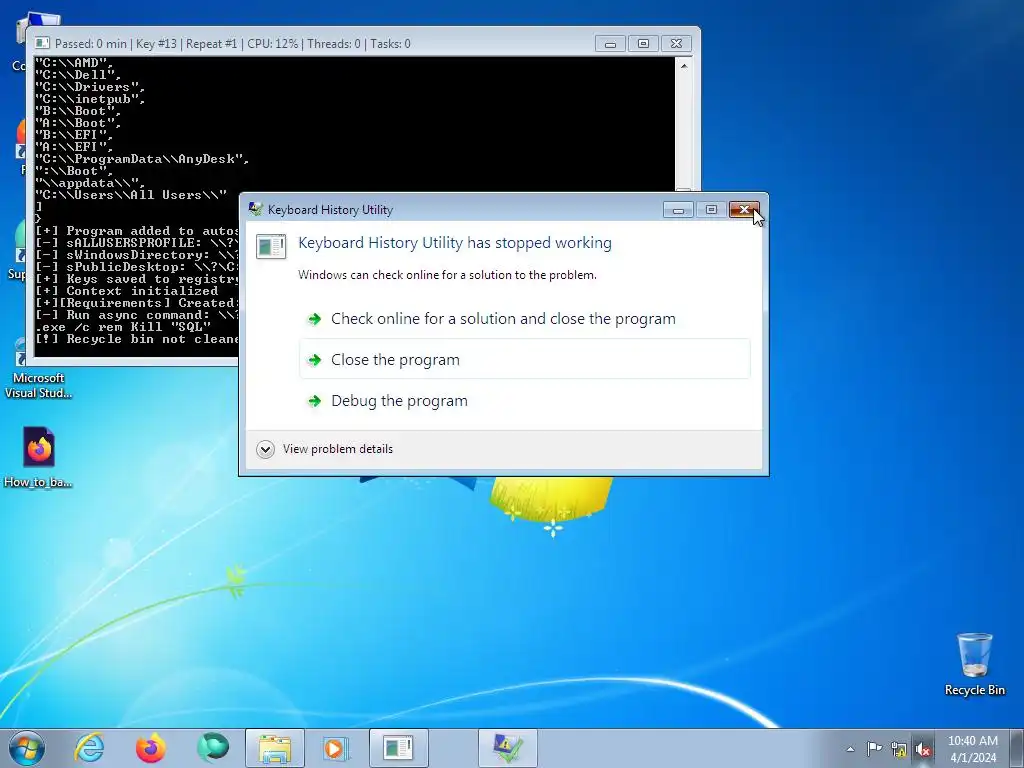
Task: Click the network tray icon
Action: click(x=899, y=750)
